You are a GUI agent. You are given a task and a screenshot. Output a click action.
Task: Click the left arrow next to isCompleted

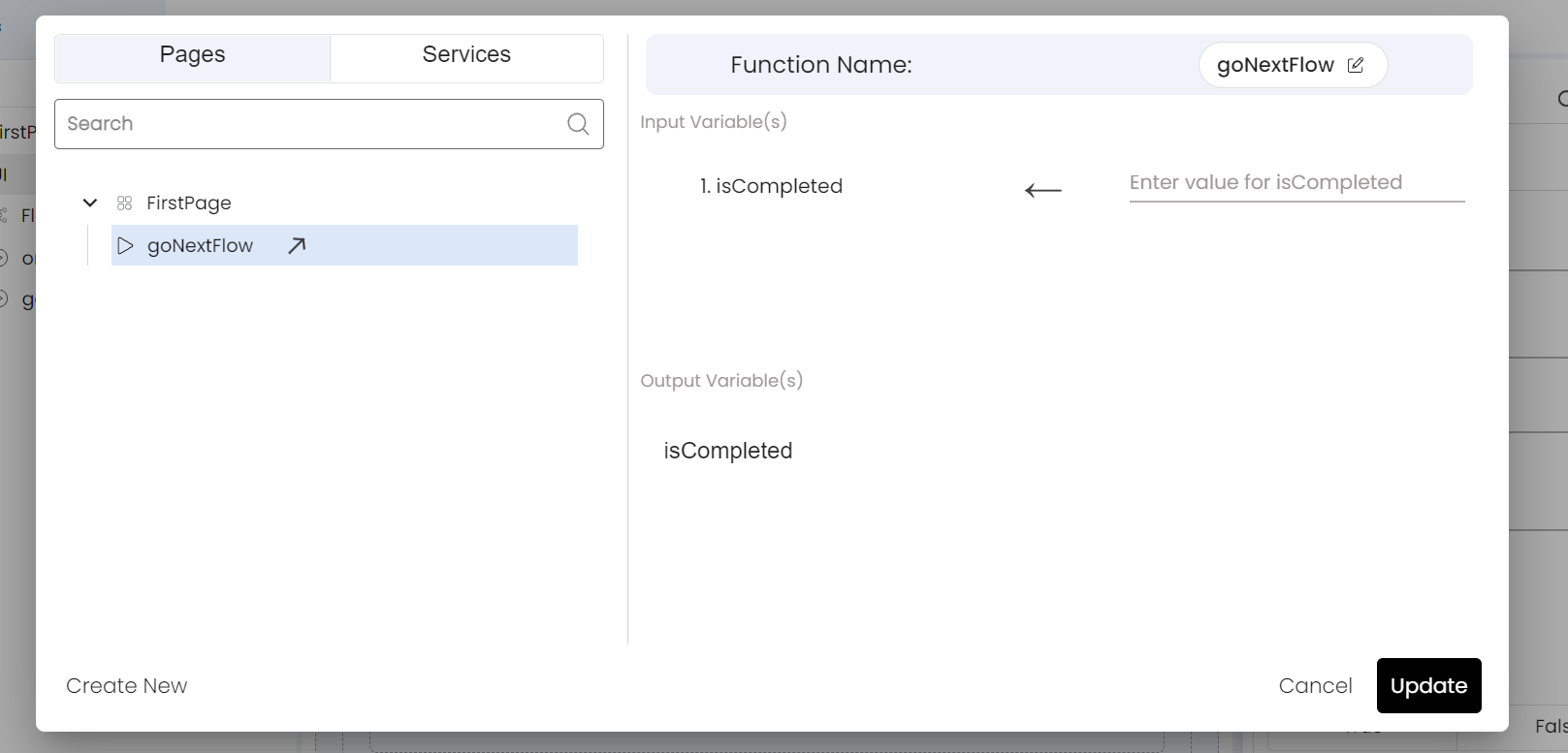pyautogui.click(x=1043, y=190)
